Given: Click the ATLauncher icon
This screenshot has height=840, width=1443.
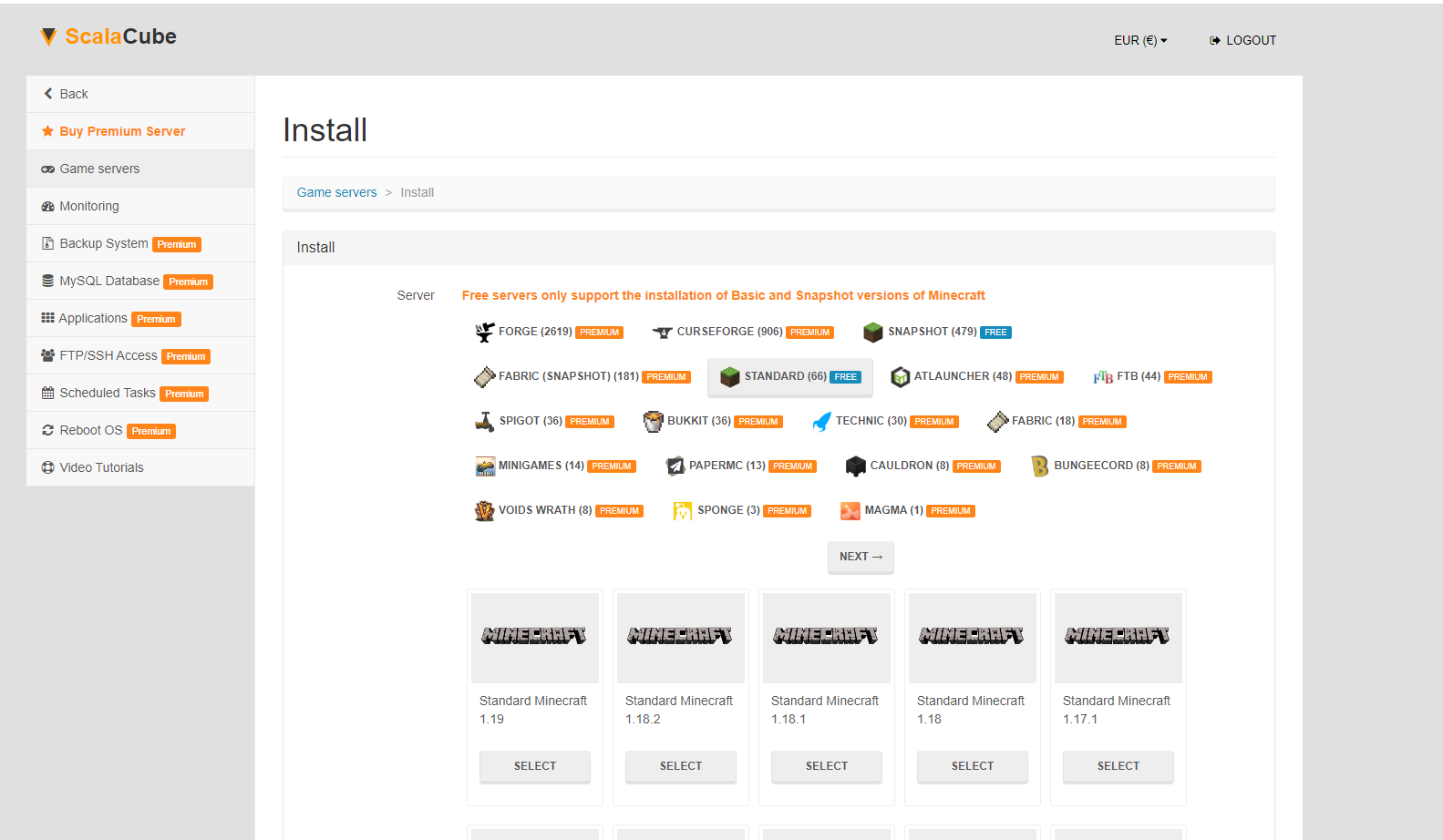Looking at the screenshot, I should coord(901,377).
